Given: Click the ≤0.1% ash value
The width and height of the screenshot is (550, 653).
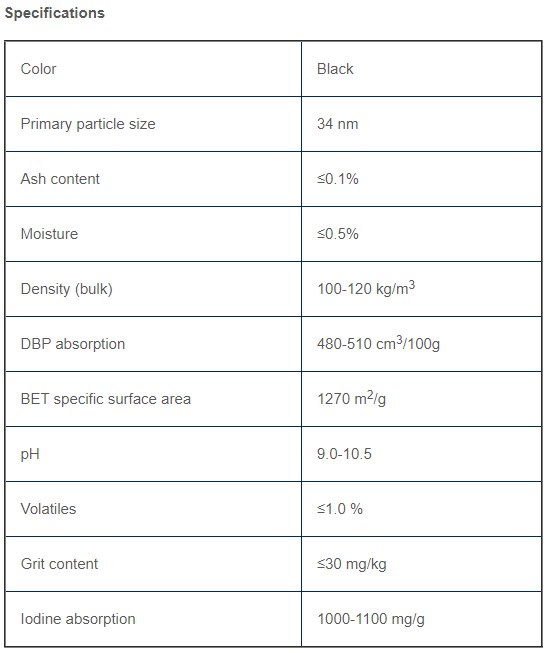Looking at the screenshot, I should [x=338, y=179].
